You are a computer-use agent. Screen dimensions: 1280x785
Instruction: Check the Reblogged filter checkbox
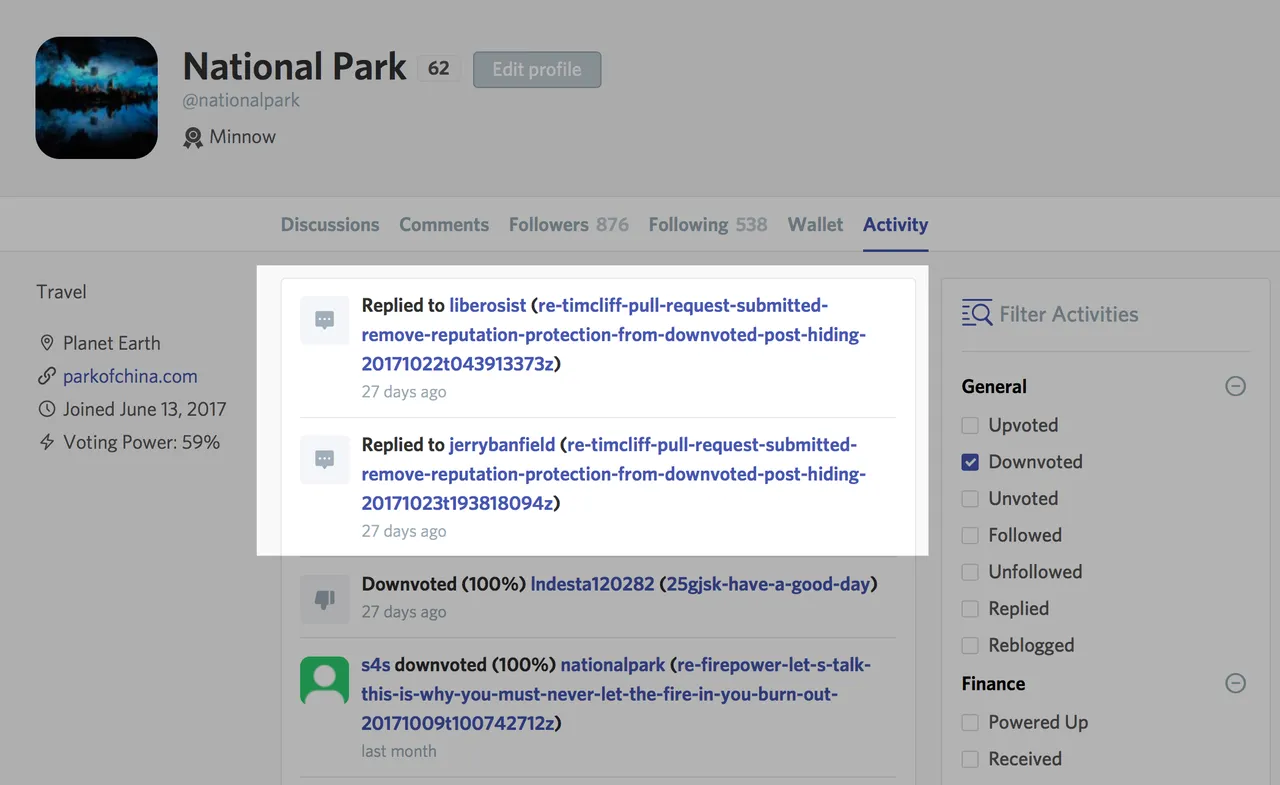coord(970,645)
